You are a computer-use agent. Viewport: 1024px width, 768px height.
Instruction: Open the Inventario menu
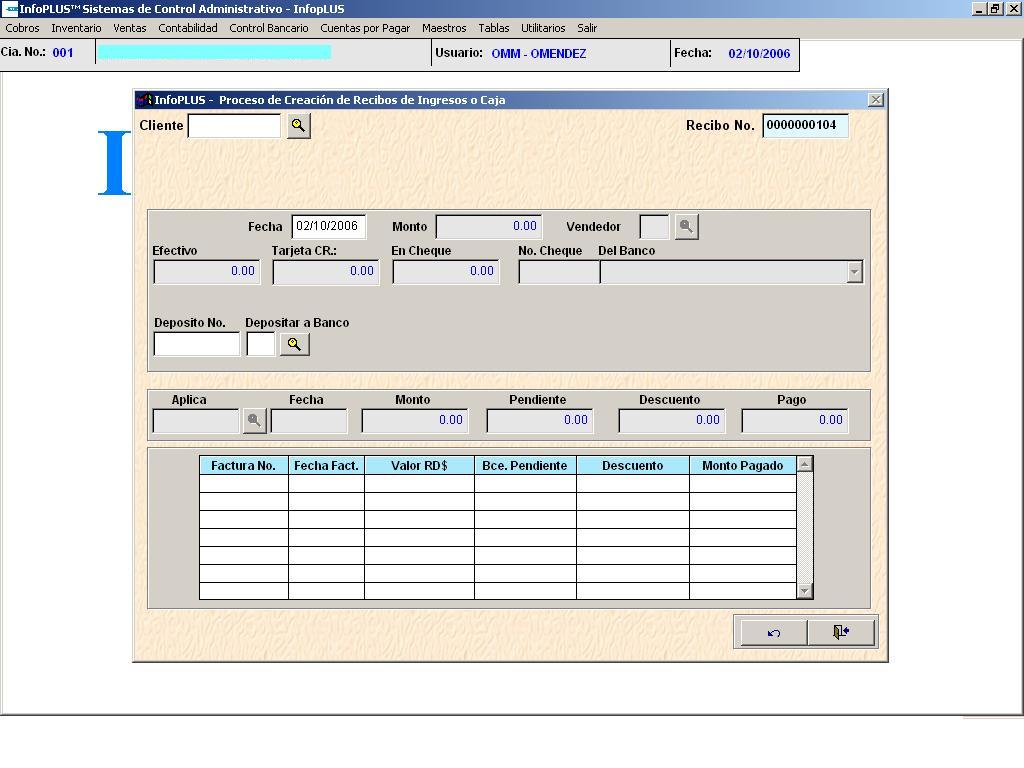pyautogui.click(x=76, y=28)
